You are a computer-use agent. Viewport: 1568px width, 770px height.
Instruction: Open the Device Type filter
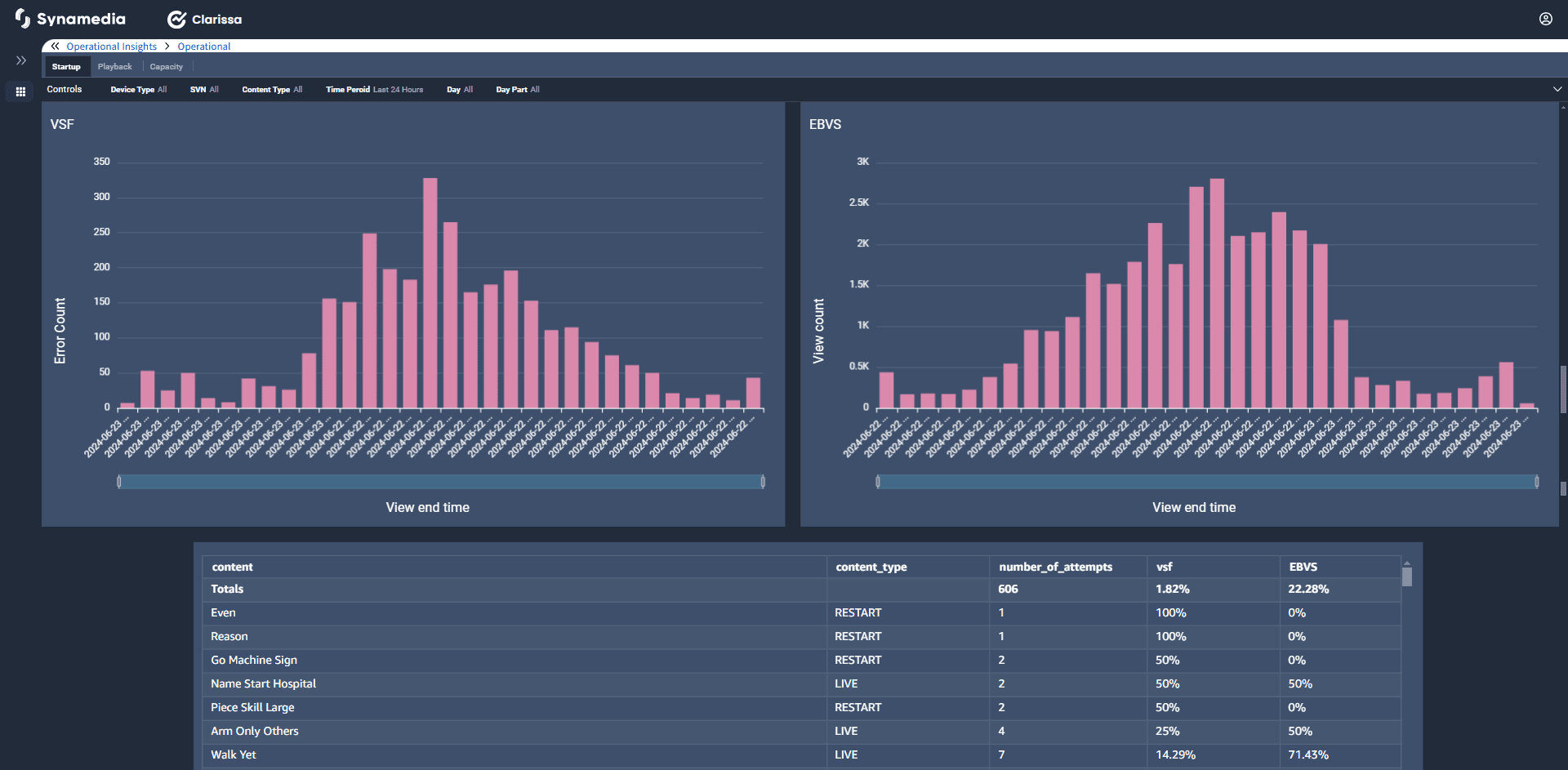coord(138,90)
